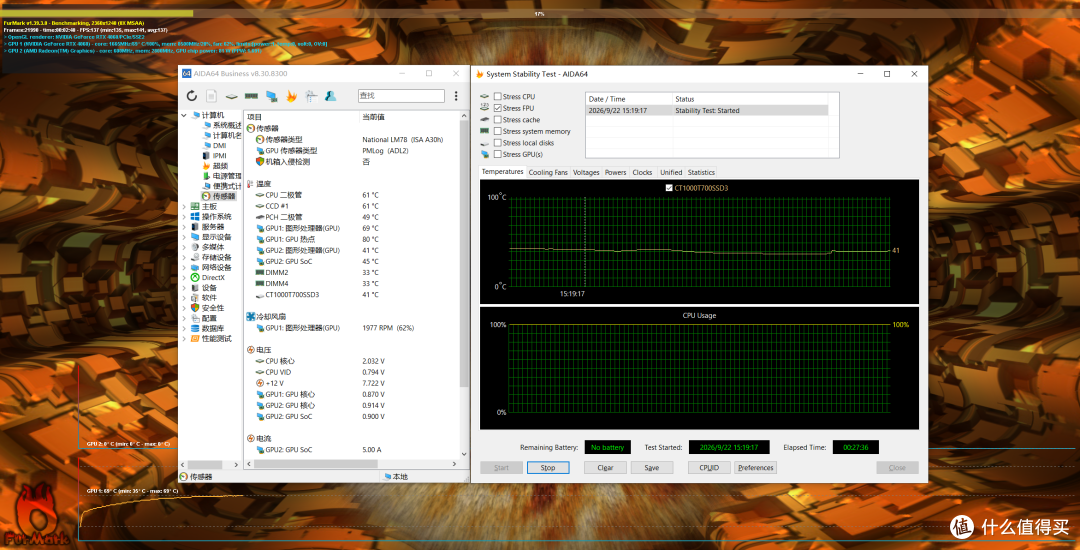Click the green memory module toolbar icon

[x=251, y=96]
